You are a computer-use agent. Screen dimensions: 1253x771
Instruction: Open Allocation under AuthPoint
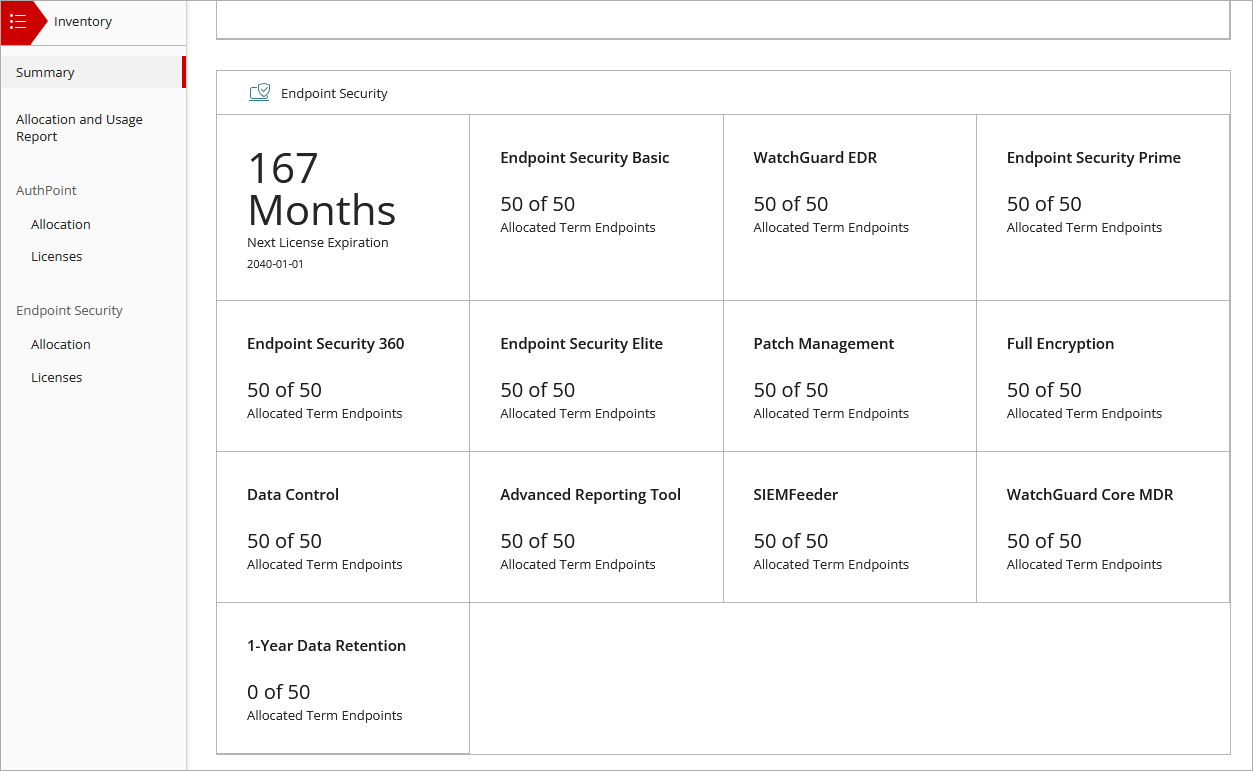(60, 224)
